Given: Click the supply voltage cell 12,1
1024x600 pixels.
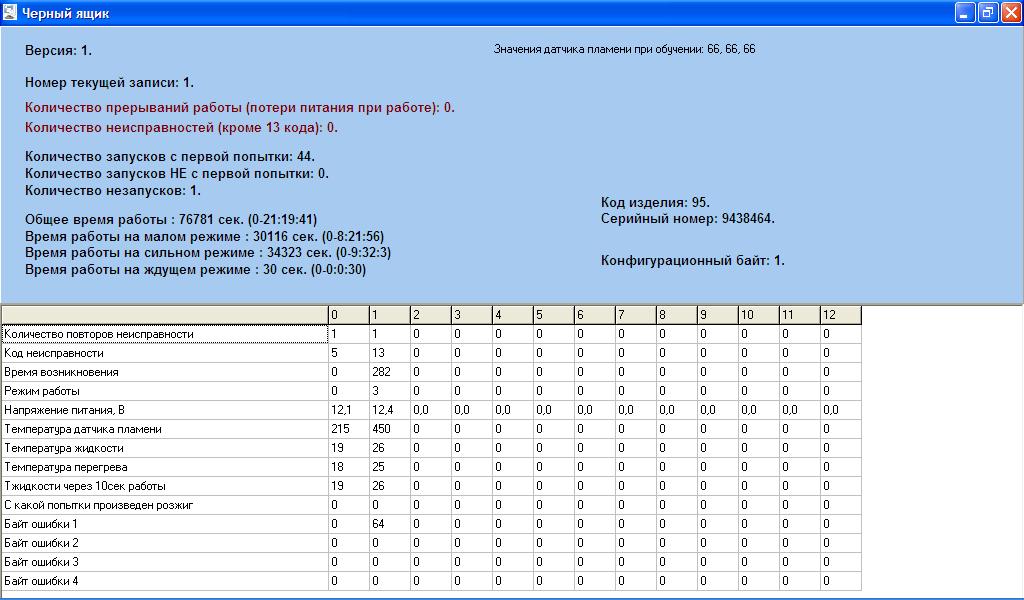Looking at the screenshot, I should [x=349, y=410].
